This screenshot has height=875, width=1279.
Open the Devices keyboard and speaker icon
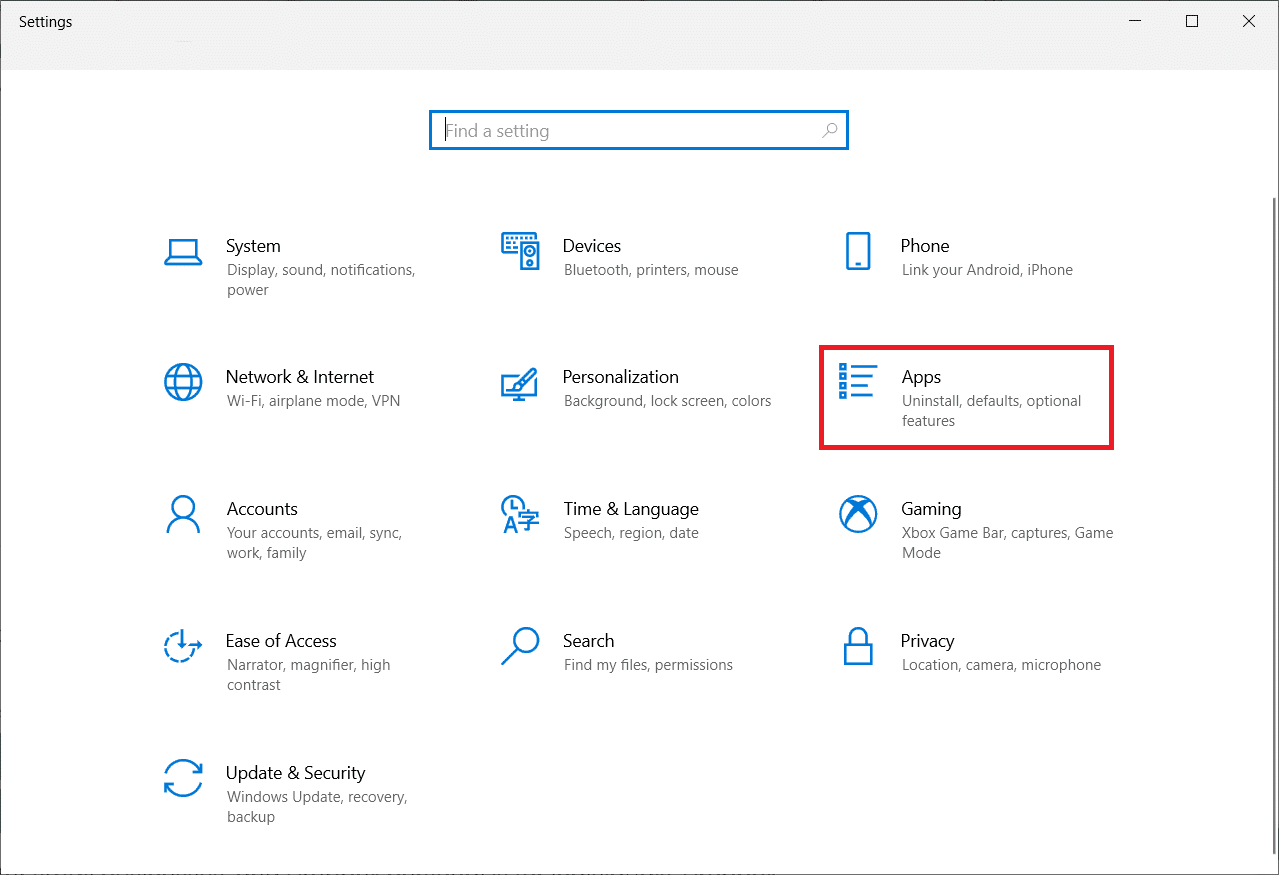click(520, 252)
